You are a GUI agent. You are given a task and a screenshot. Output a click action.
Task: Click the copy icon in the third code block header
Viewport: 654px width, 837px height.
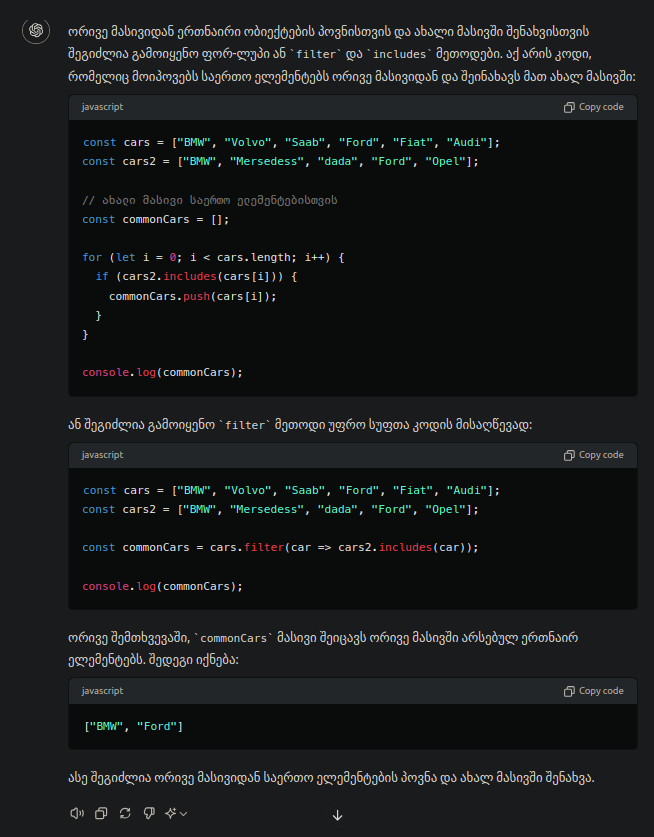click(569, 691)
